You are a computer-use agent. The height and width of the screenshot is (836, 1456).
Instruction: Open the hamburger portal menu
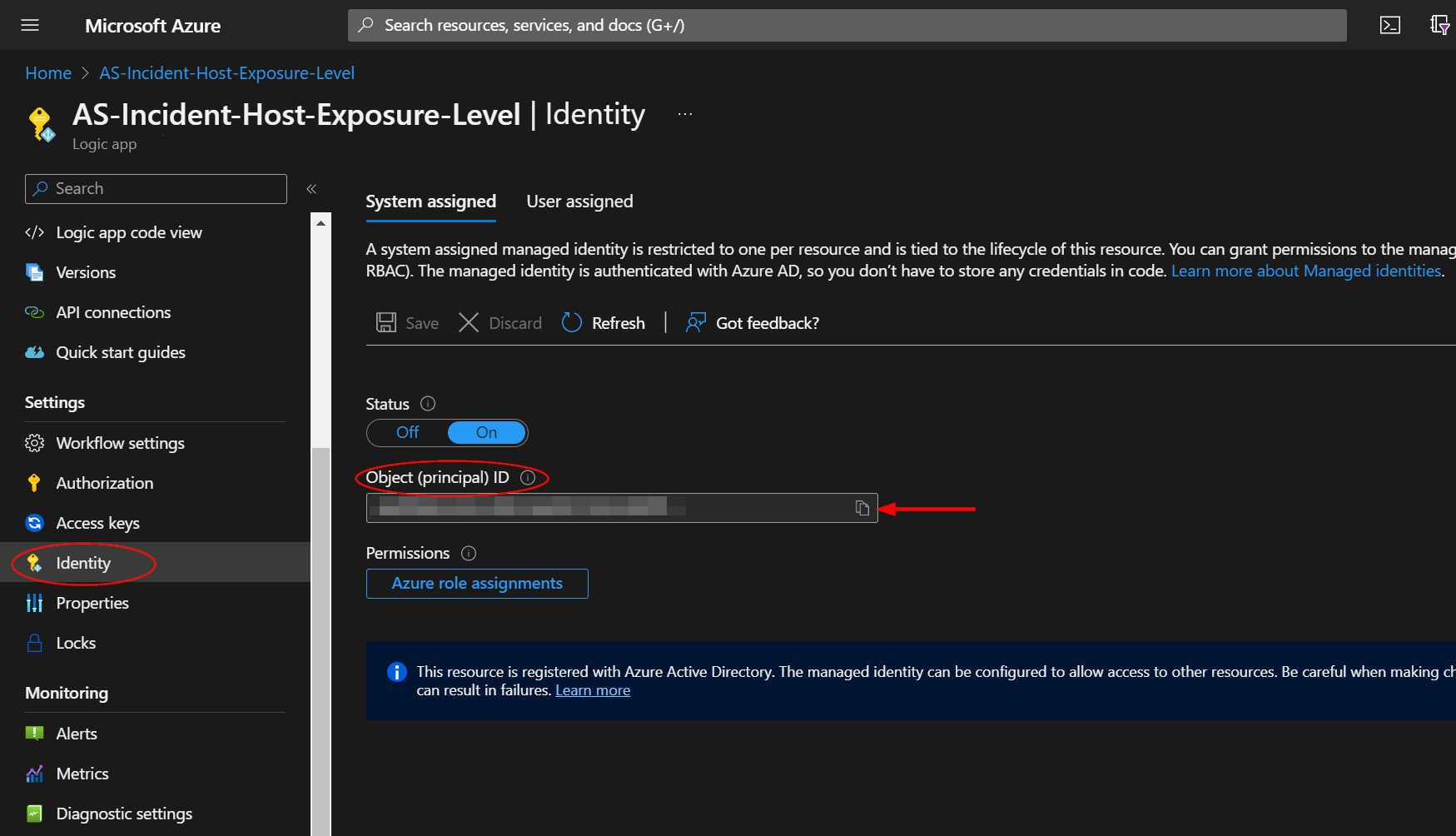(30, 25)
